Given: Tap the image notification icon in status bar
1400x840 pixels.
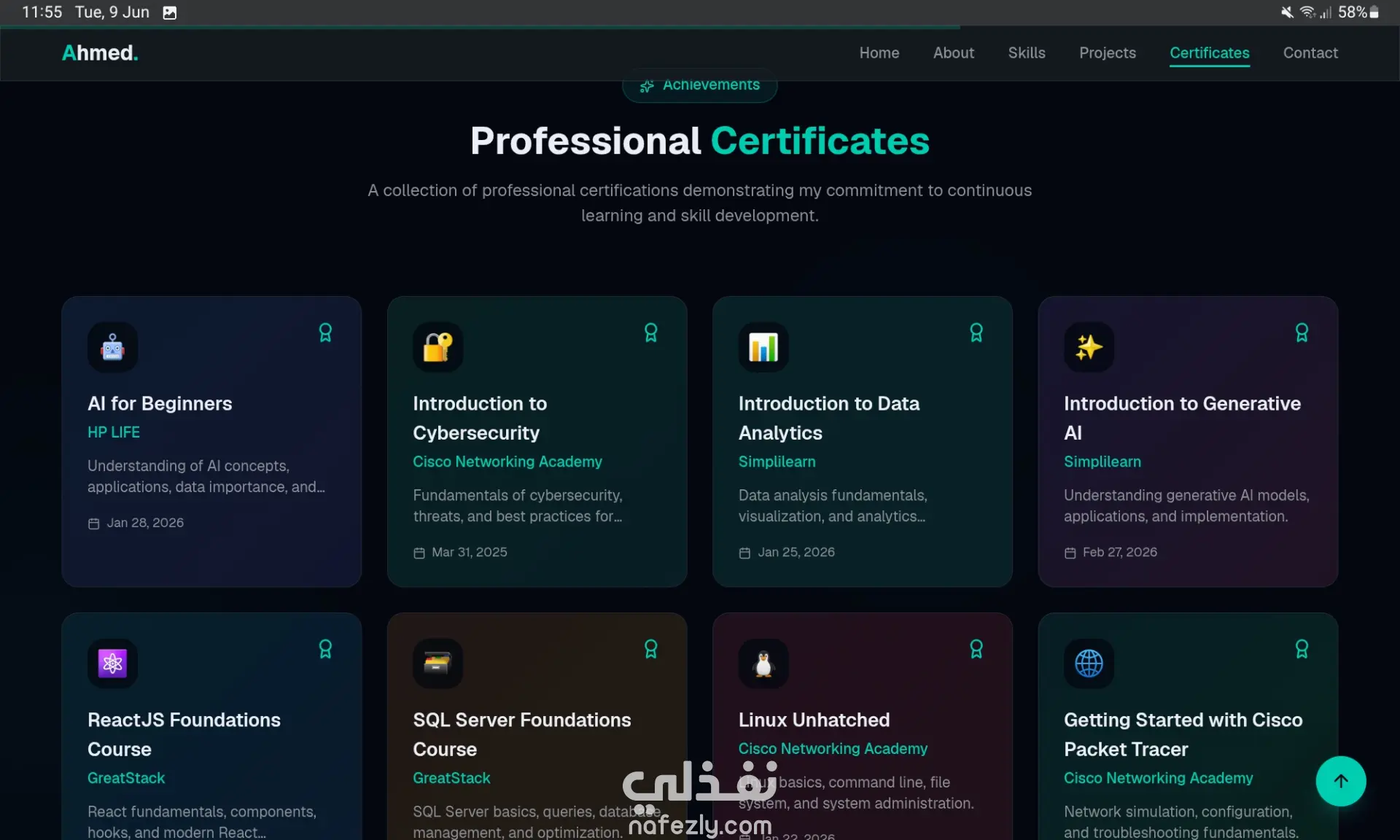Looking at the screenshot, I should (169, 12).
